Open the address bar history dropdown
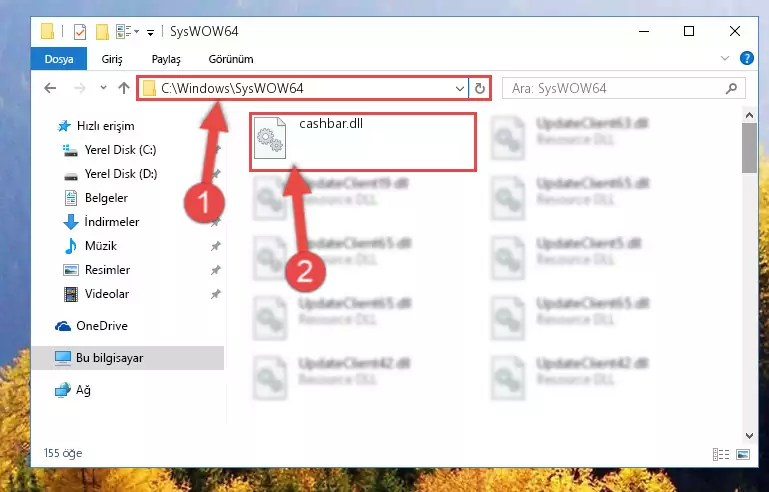769x492 pixels. pyautogui.click(x=460, y=89)
